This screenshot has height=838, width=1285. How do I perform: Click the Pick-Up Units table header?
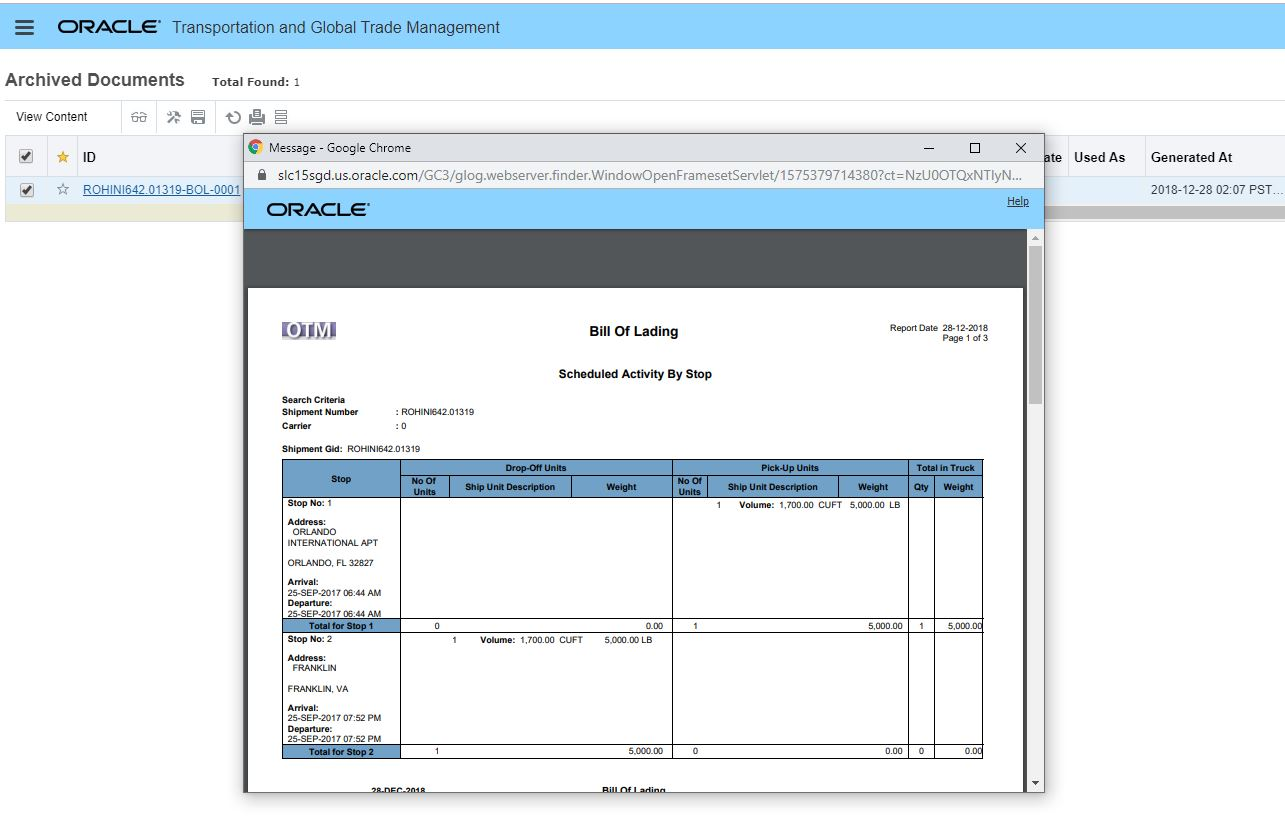(x=790, y=468)
